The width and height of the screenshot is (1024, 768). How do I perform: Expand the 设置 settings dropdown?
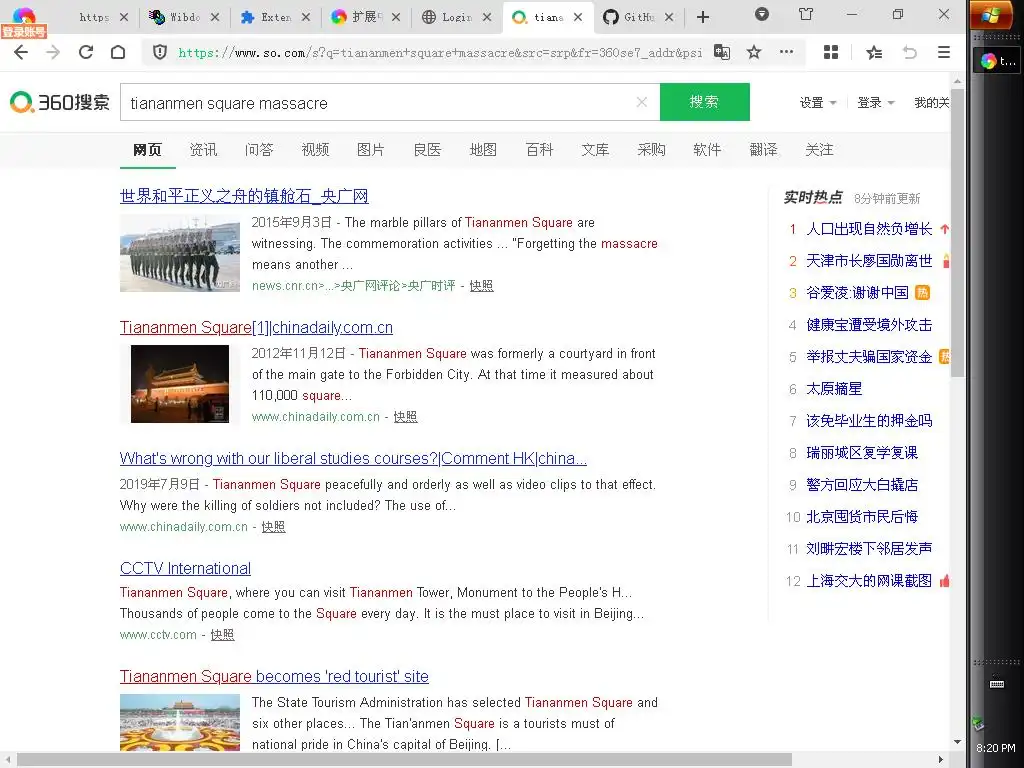tap(818, 103)
